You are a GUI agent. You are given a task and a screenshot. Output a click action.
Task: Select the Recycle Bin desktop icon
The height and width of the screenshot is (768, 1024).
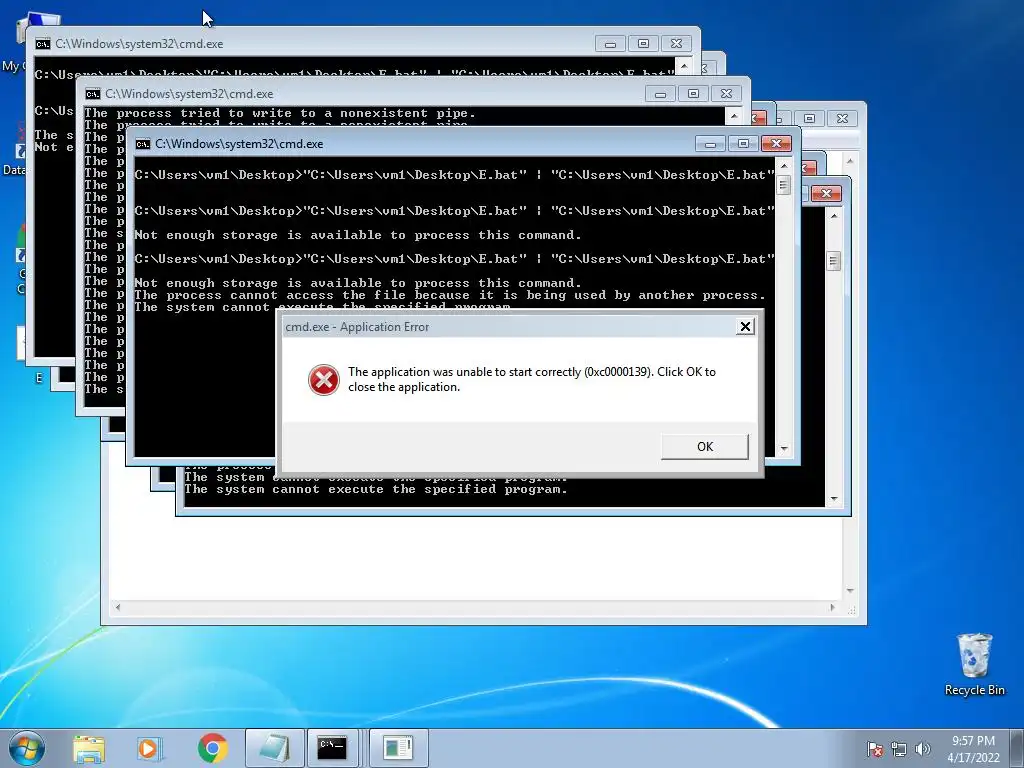pyautogui.click(x=974, y=665)
